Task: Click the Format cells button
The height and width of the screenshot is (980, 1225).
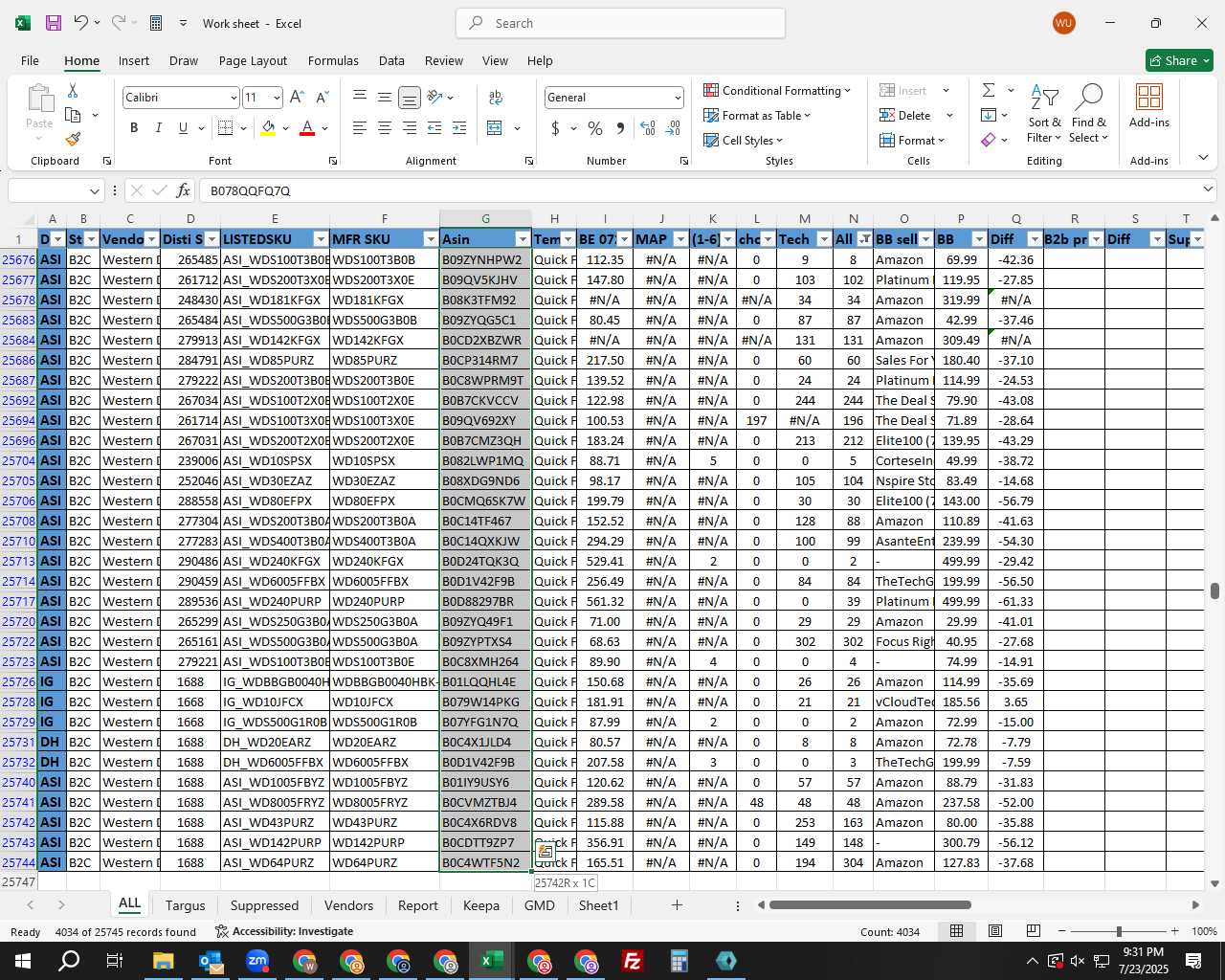Action: click(x=912, y=140)
